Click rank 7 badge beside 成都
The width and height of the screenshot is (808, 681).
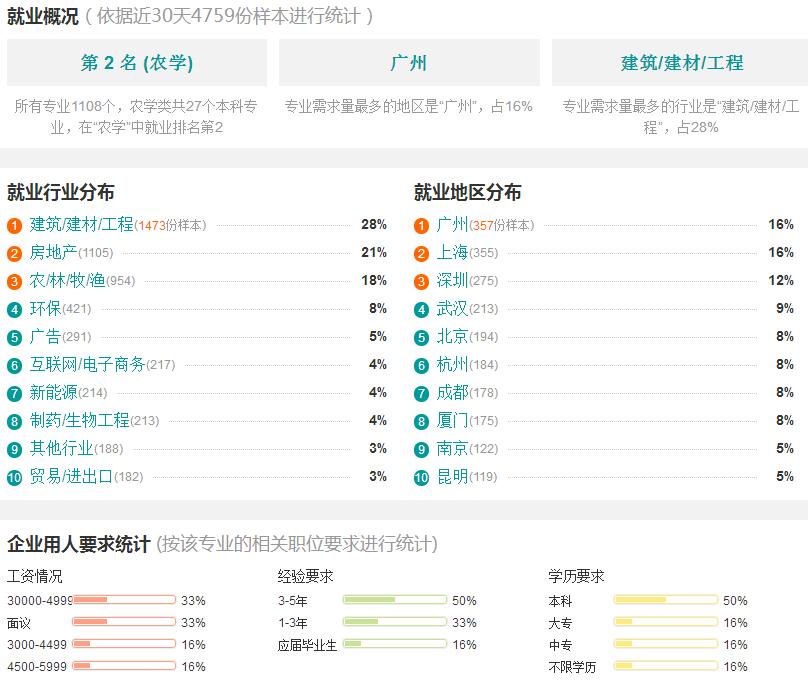[x=422, y=394]
